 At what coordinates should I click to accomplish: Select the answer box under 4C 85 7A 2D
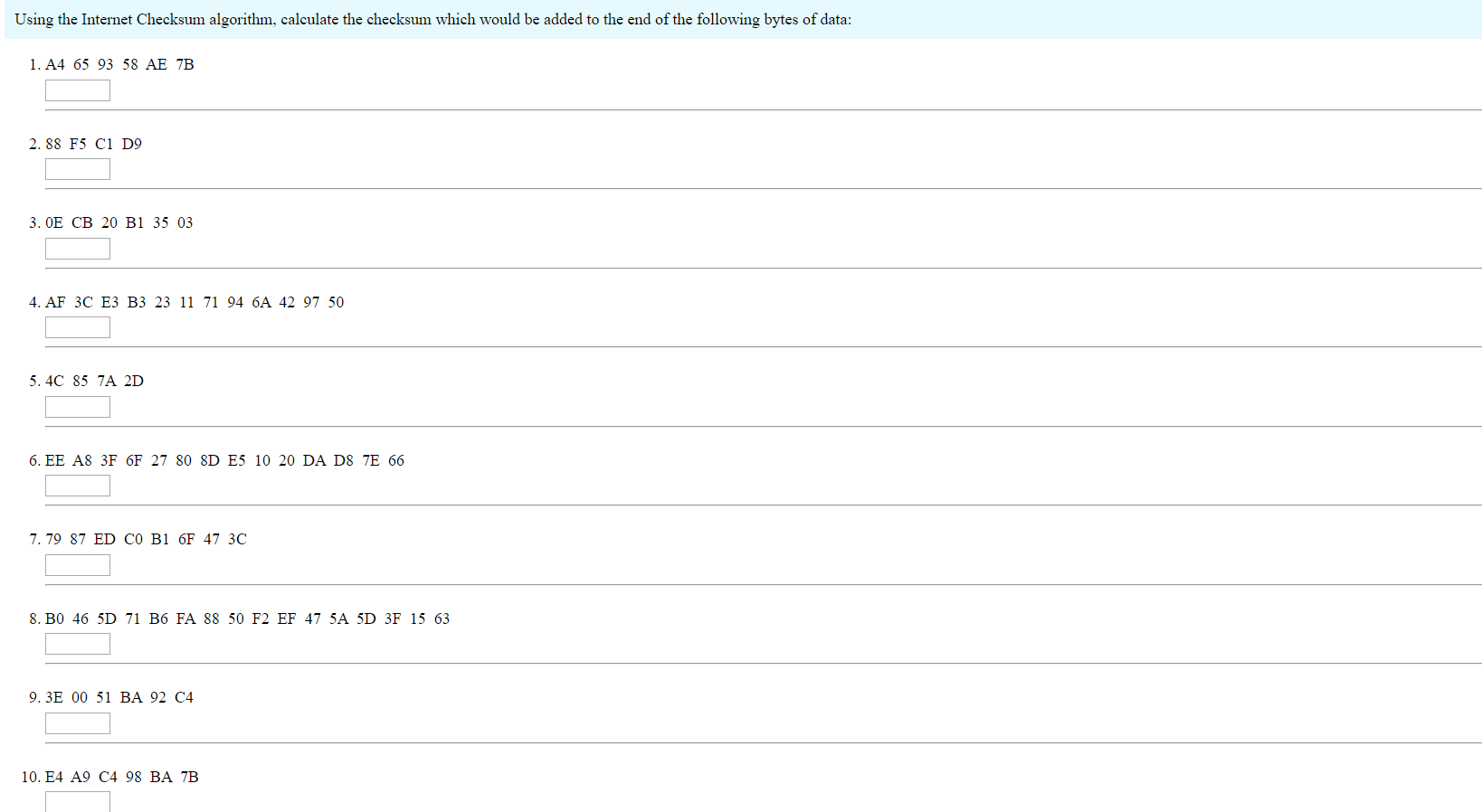tap(78, 407)
